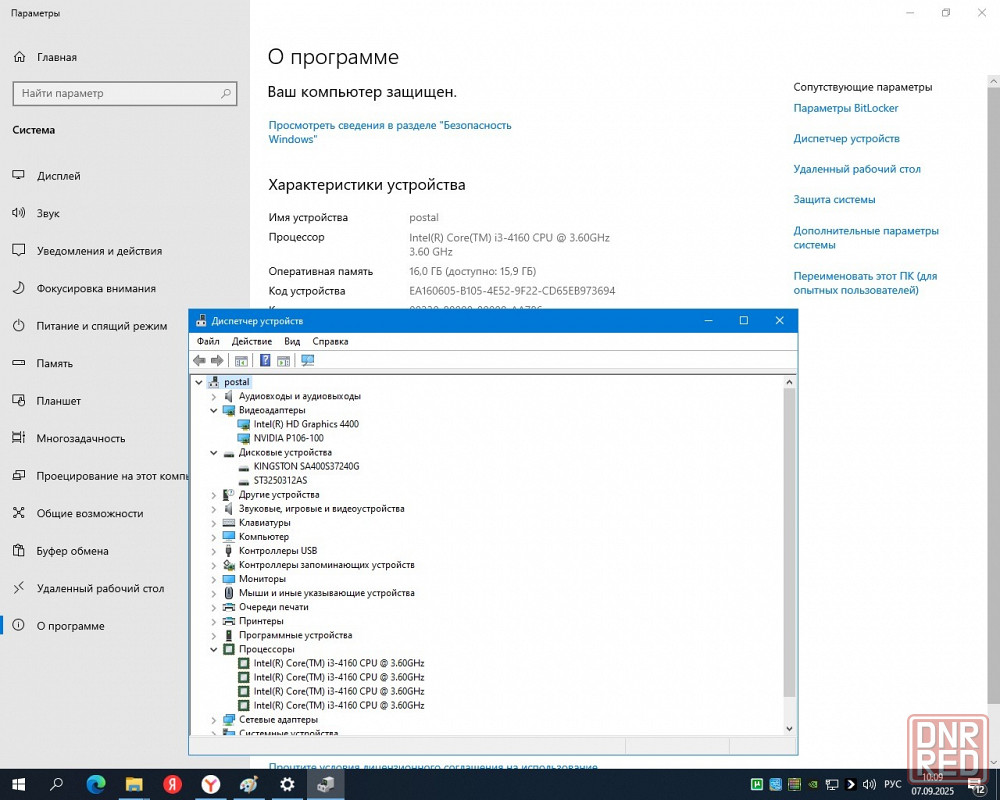Click the blue question mark Help icon

pos(265,360)
